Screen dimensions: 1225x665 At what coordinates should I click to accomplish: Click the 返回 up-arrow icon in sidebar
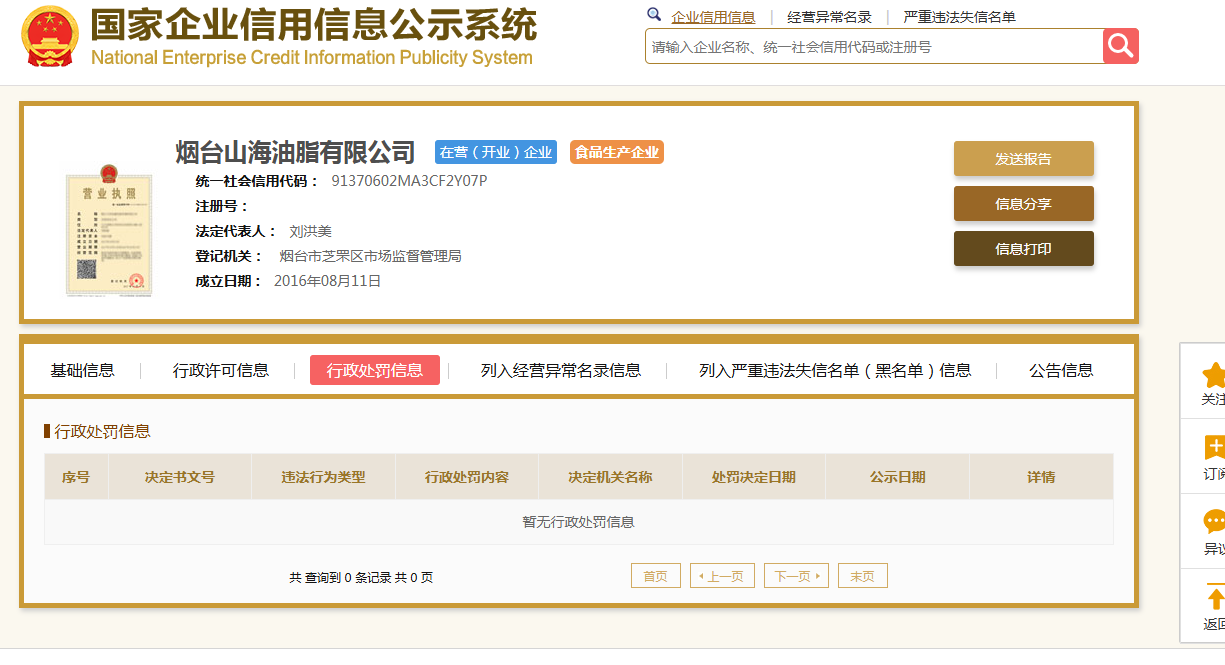click(x=1215, y=598)
